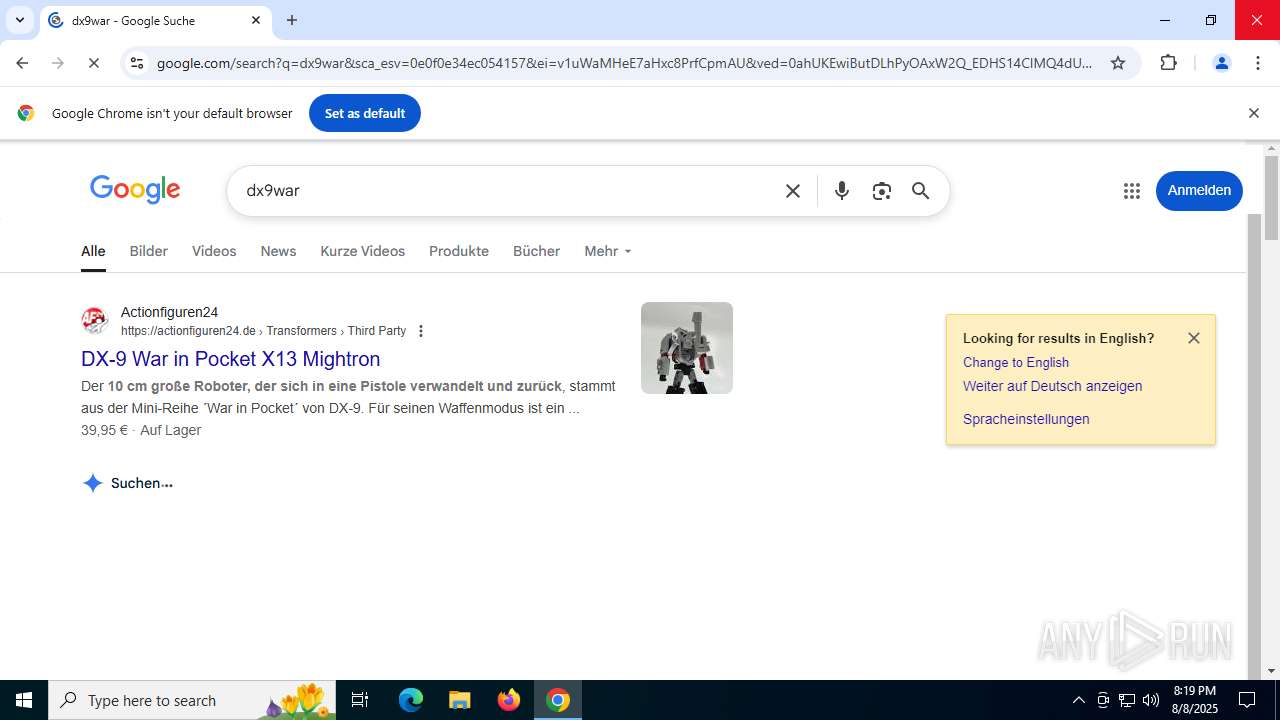This screenshot has width=1280, height=720.
Task: Expand the tab search dropdown arrow
Action: point(19,20)
